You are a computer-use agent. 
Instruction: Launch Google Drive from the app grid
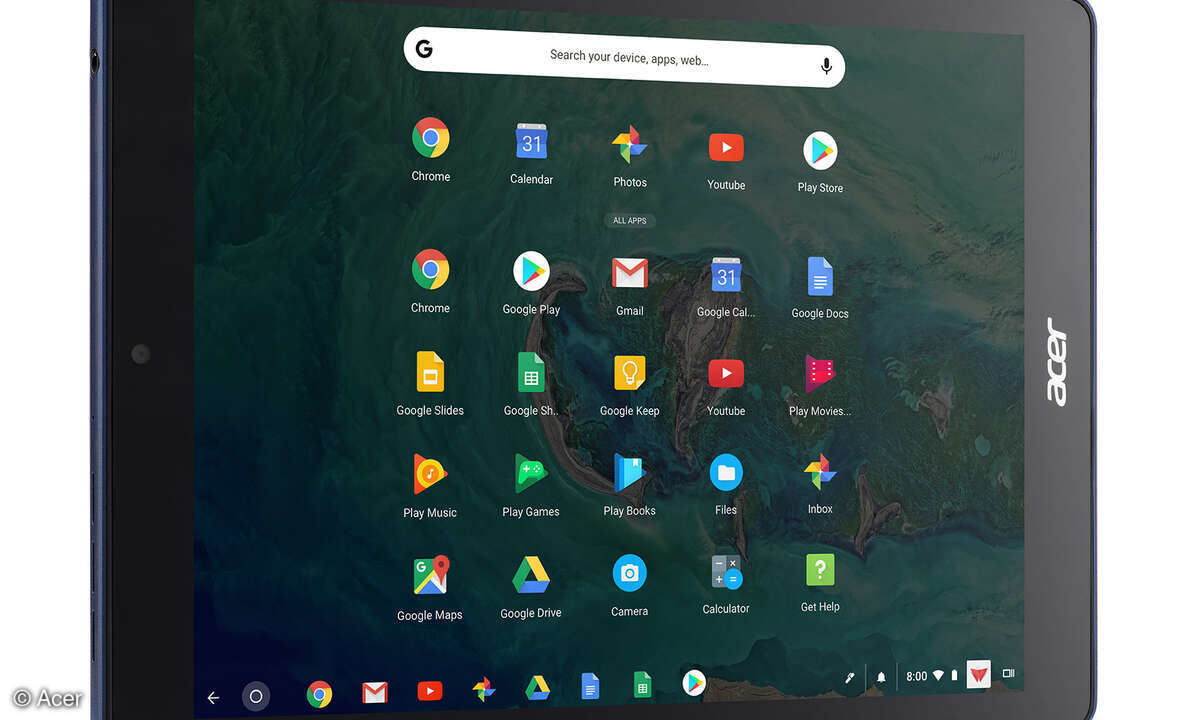pos(531,575)
